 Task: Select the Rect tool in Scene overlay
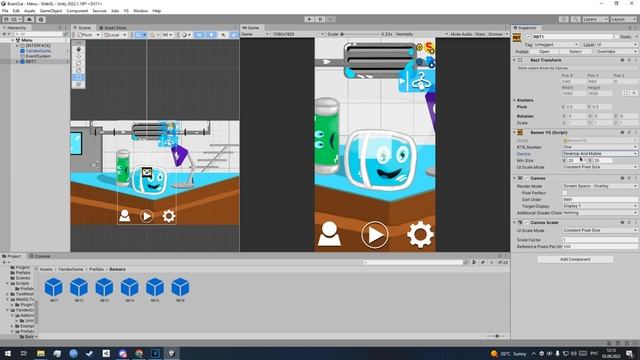[78, 77]
